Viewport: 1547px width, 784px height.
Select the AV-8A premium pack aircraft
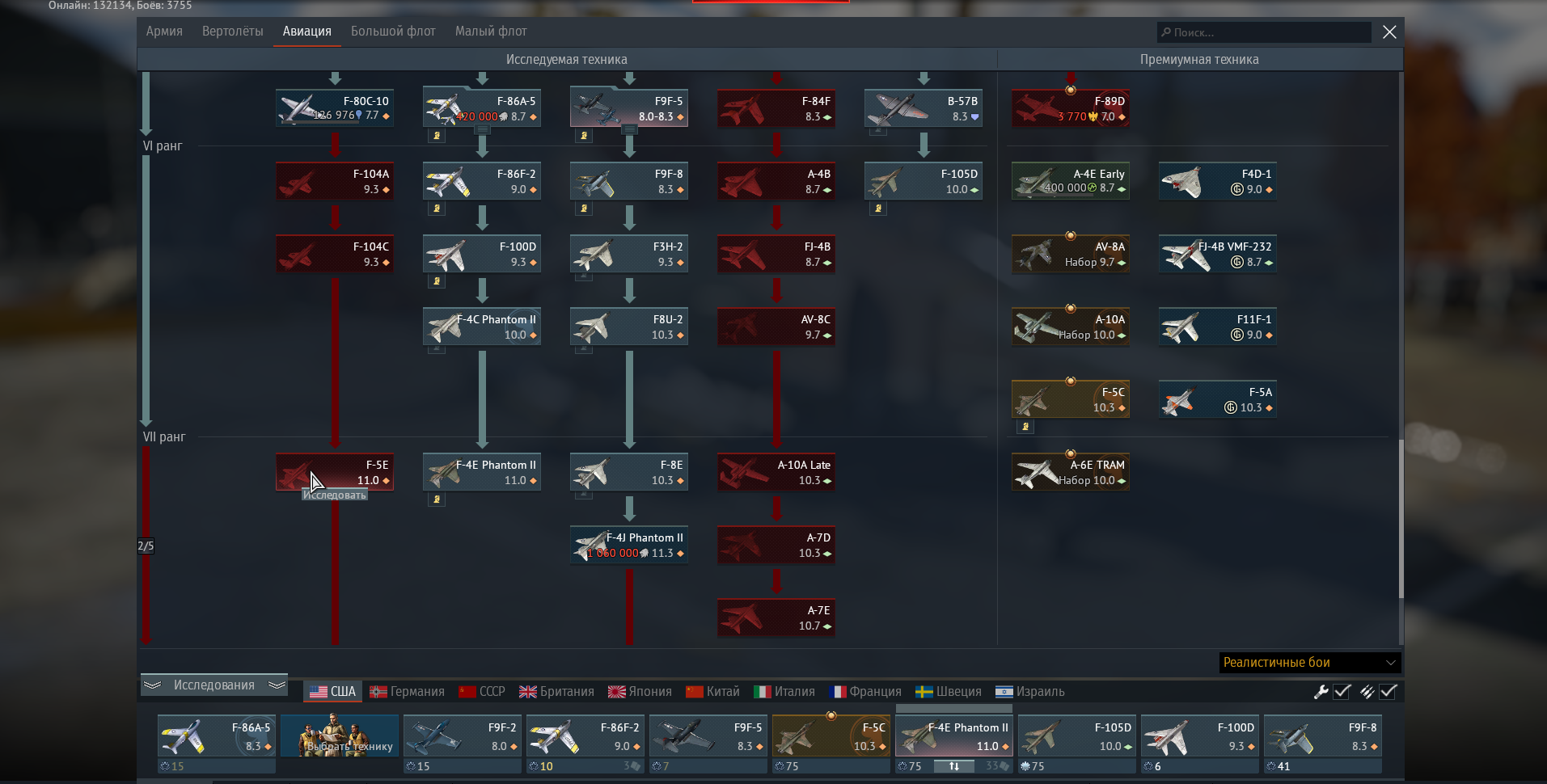pyautogui.click(x=1071, y=254)
